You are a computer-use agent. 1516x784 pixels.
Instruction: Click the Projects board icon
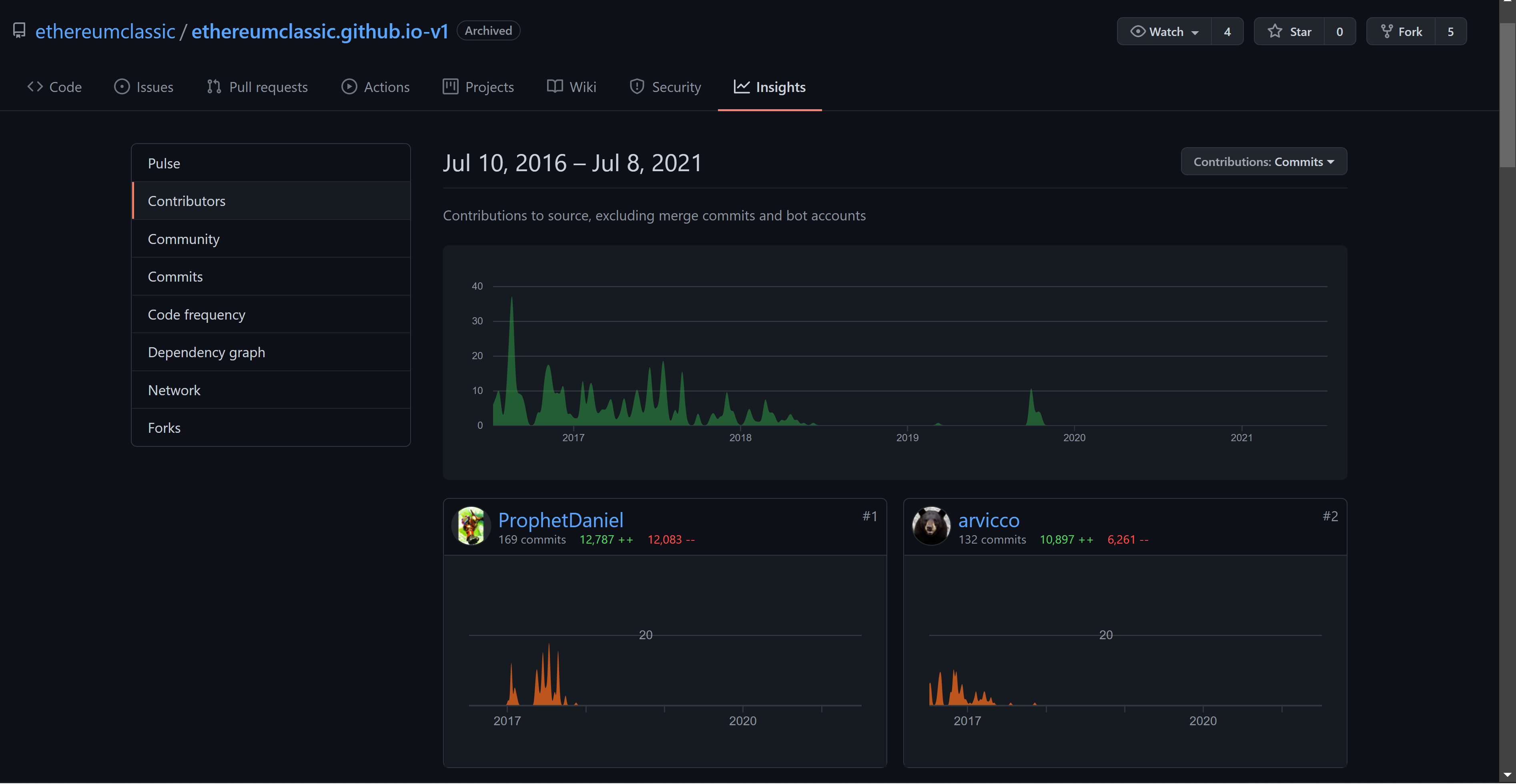(450, 87)
